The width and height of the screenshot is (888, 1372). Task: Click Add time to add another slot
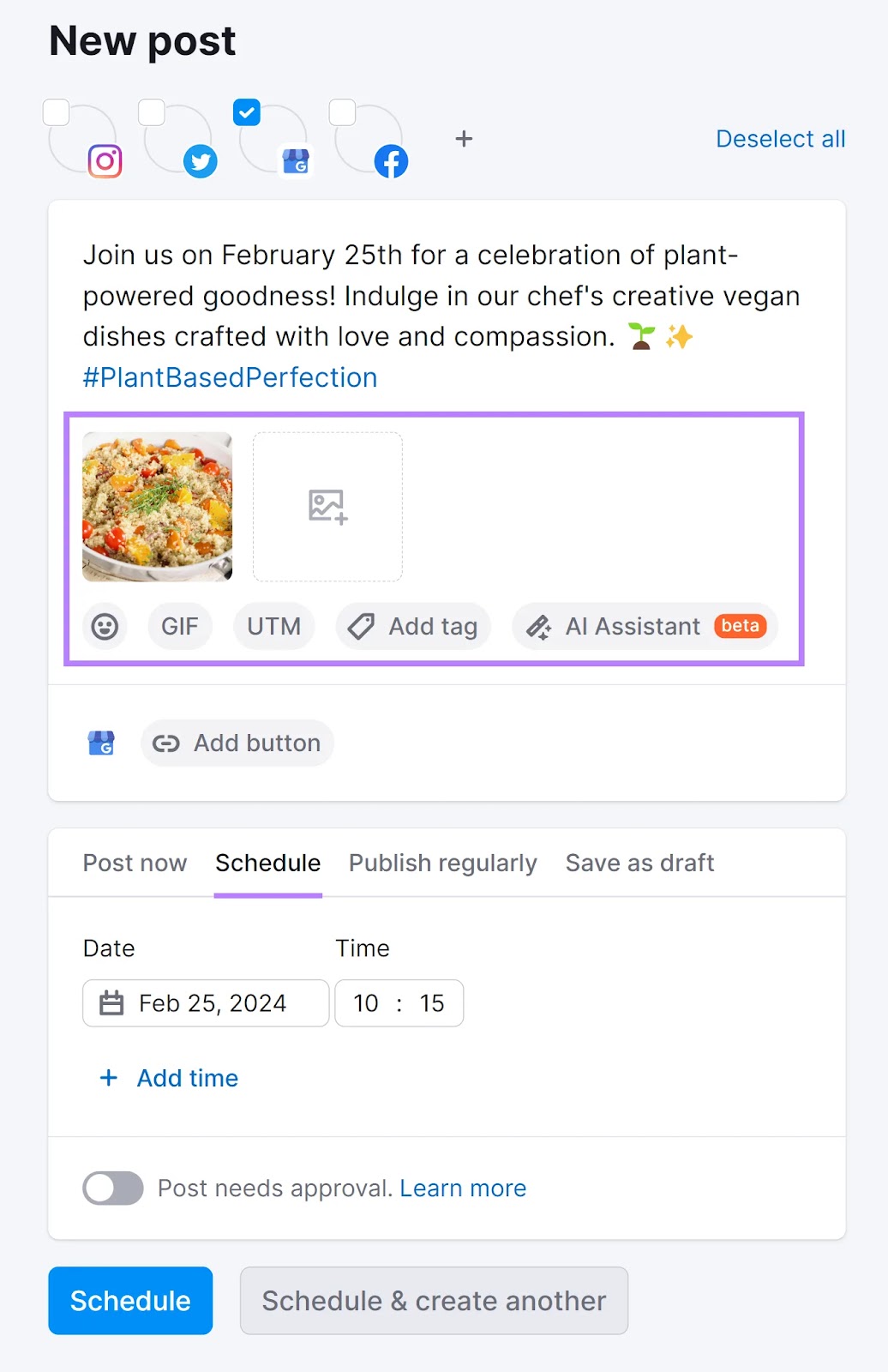[168, 1078]
